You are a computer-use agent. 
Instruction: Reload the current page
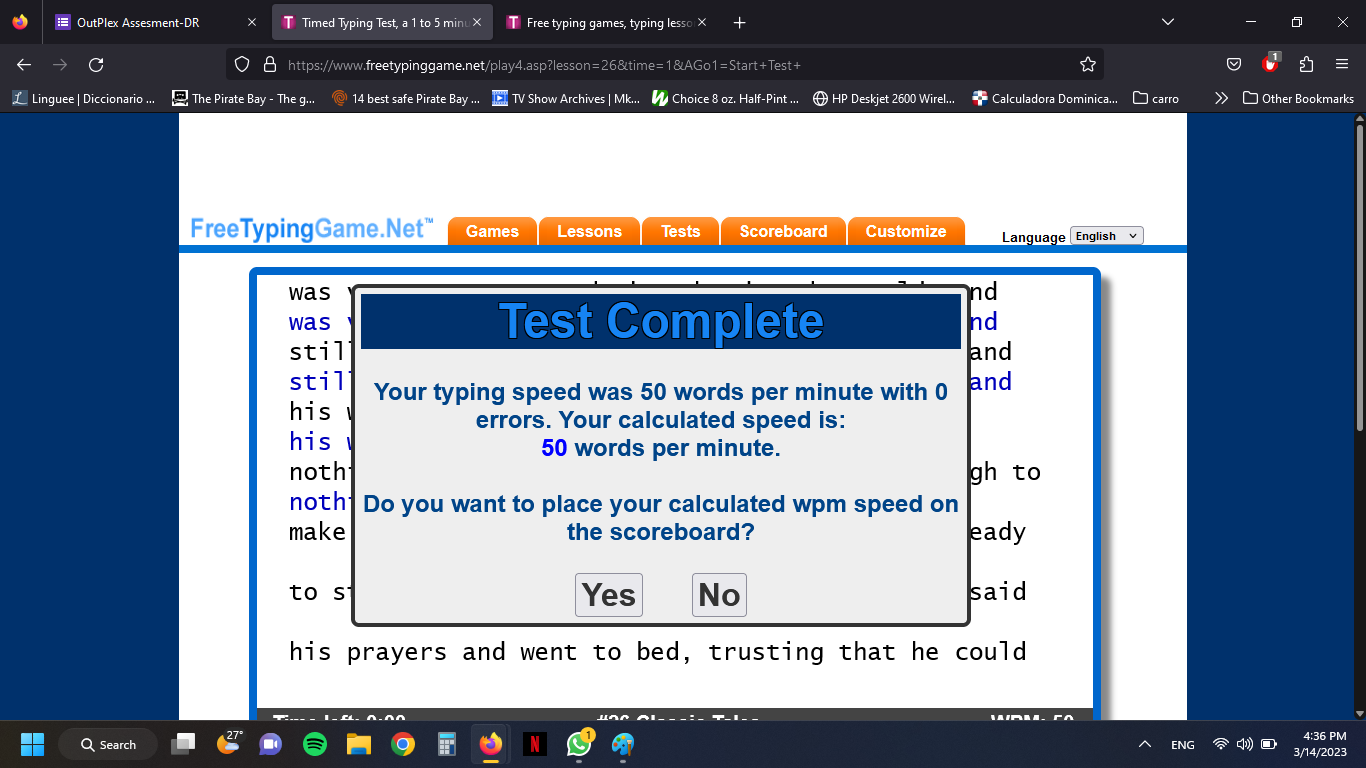[96, 65]
